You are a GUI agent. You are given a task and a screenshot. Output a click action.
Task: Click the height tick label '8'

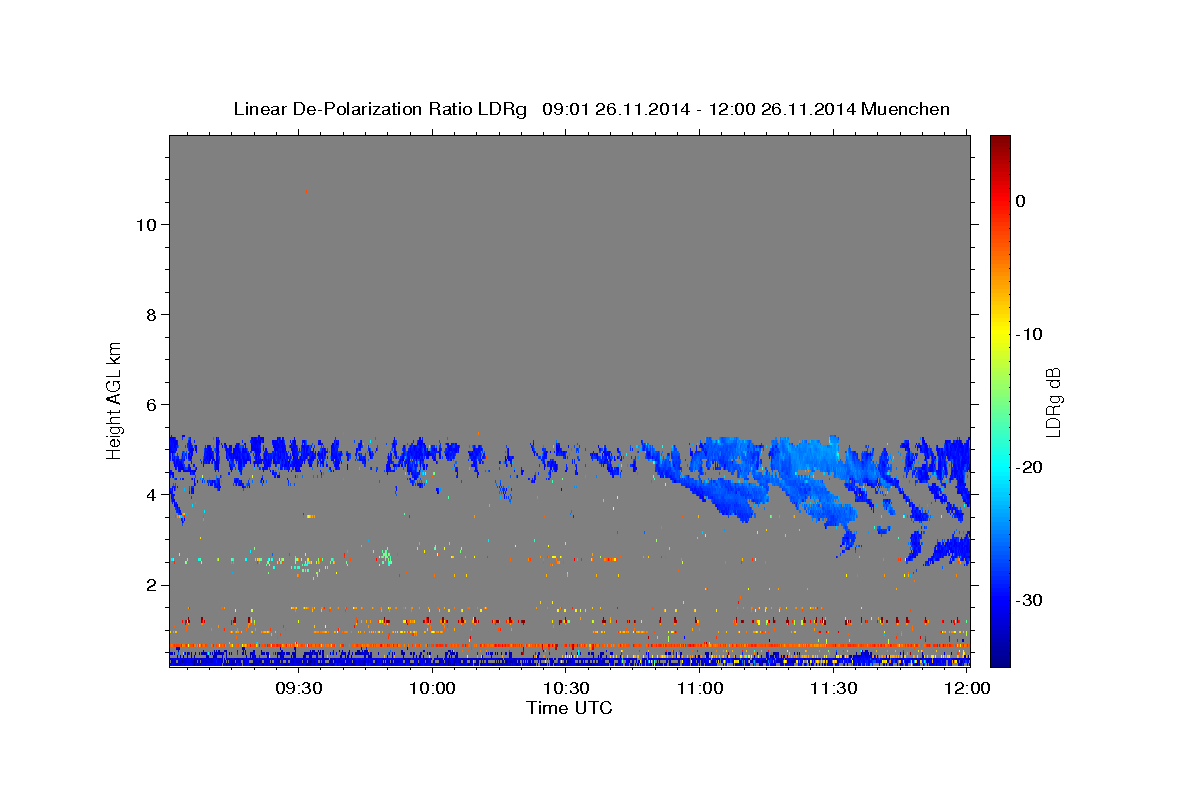pos(149,314)
